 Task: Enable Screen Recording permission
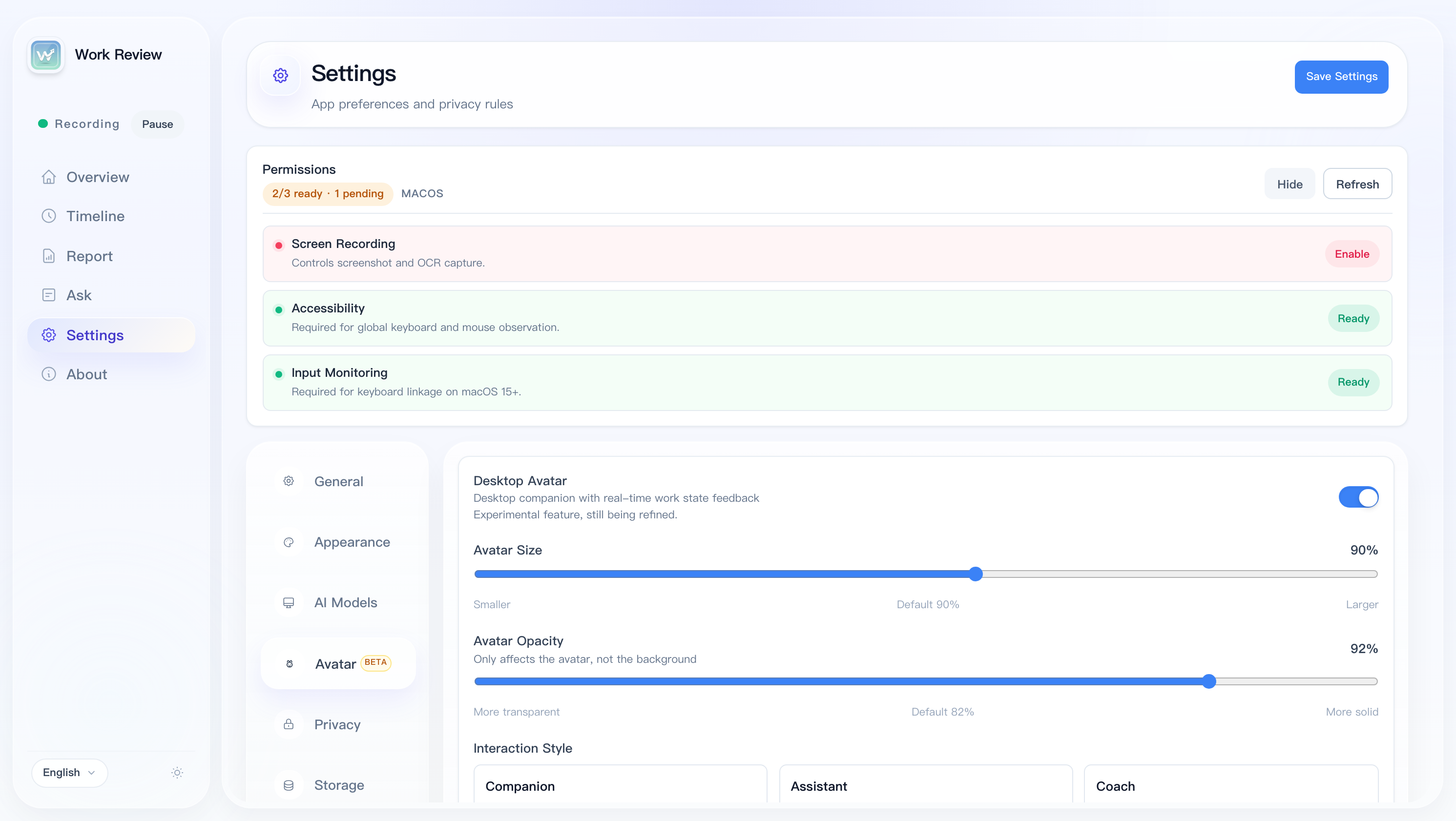[1352, 254]
